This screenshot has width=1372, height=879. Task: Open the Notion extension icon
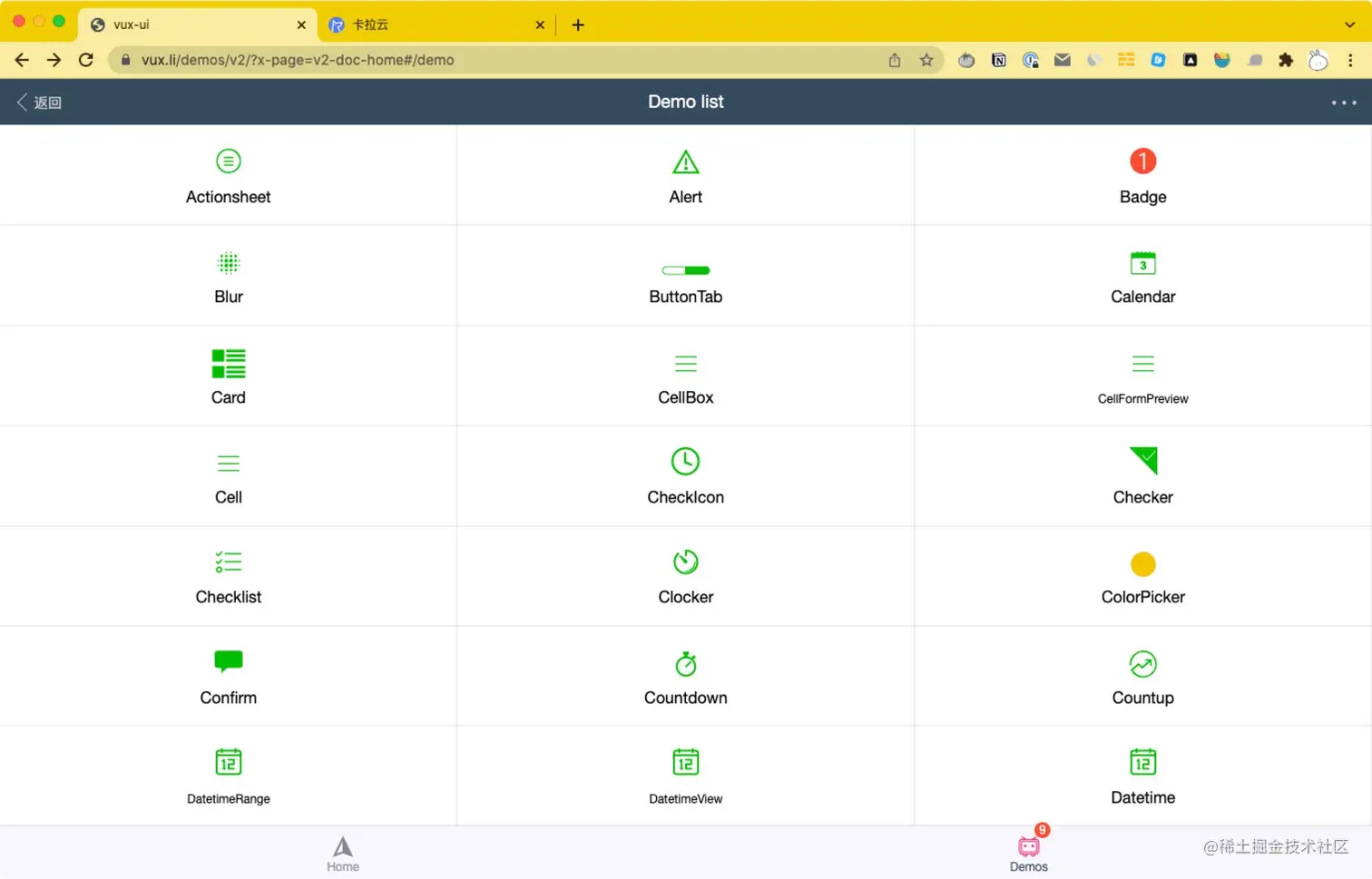(999, 60)
